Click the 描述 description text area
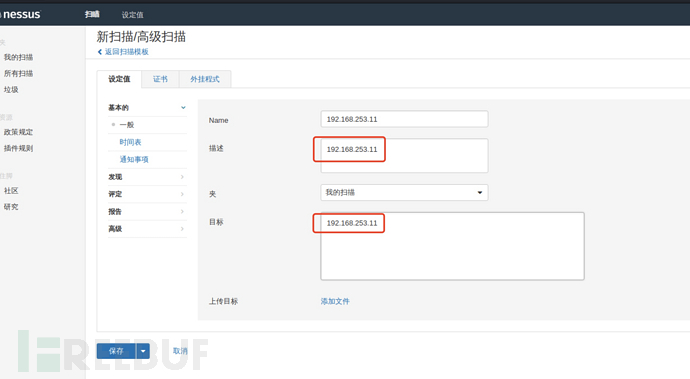The image size is (690, 379). point(404,155)
